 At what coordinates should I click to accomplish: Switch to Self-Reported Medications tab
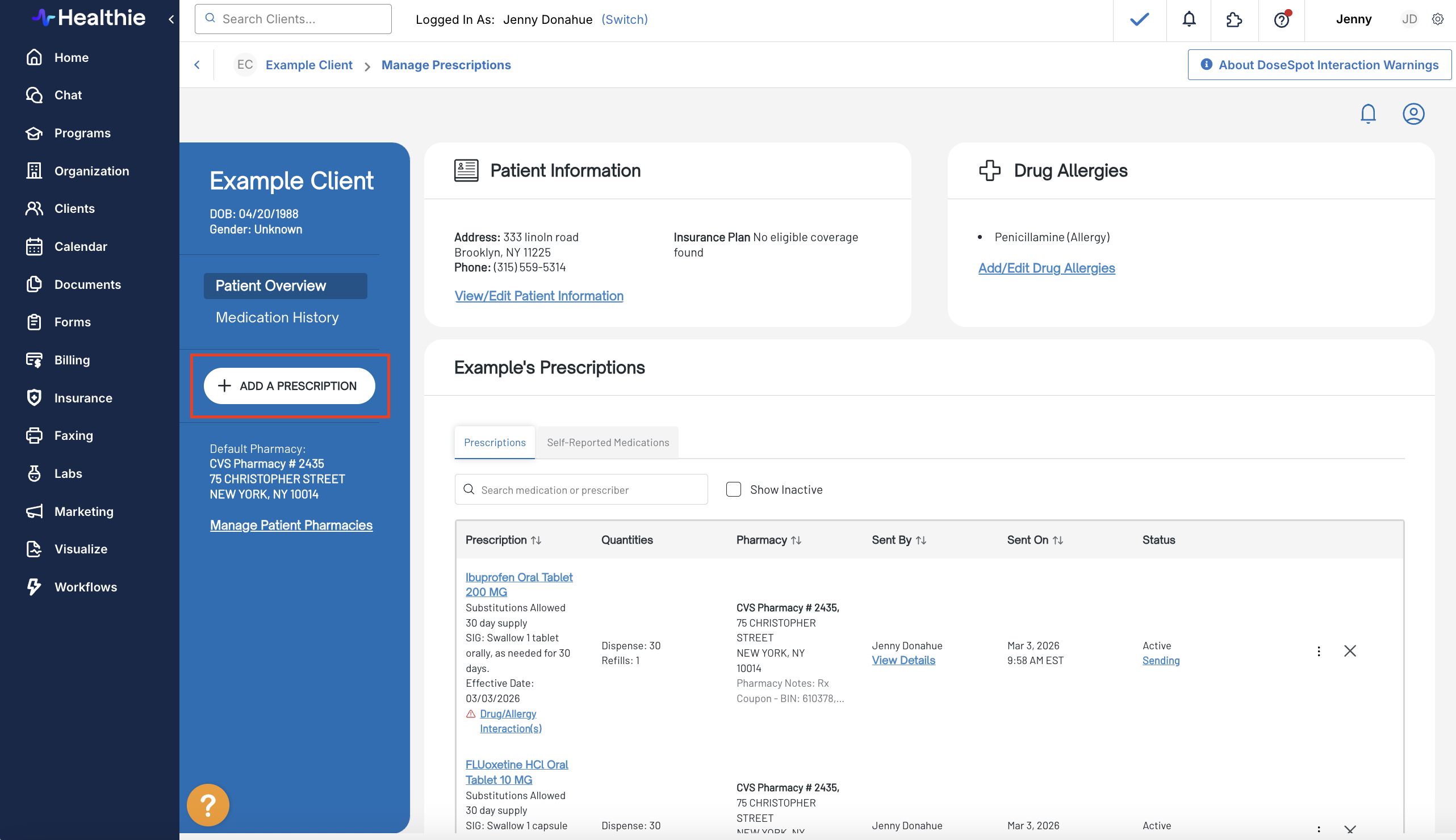click(608, 443)
